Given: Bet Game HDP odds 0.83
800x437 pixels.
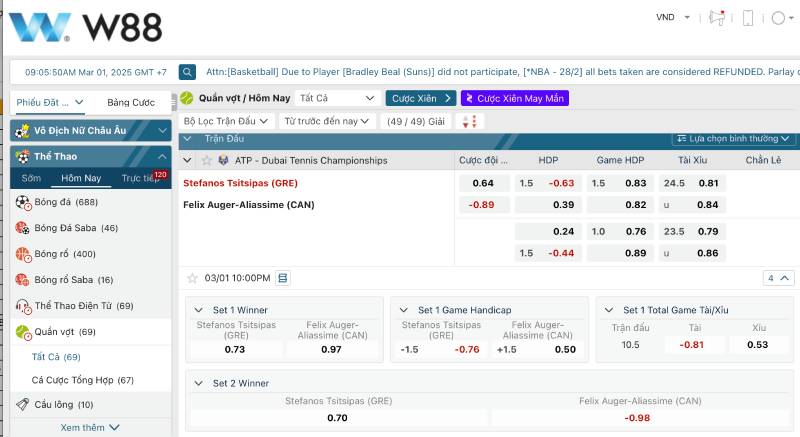Looking at the screenshot, I should click(x=620, y=183).
